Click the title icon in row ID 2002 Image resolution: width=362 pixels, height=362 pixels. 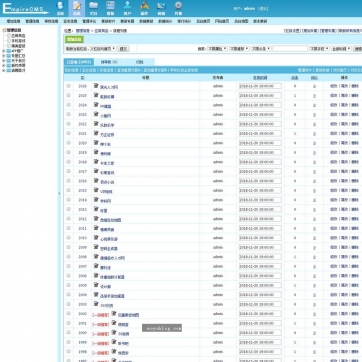[x=114, y=314]
